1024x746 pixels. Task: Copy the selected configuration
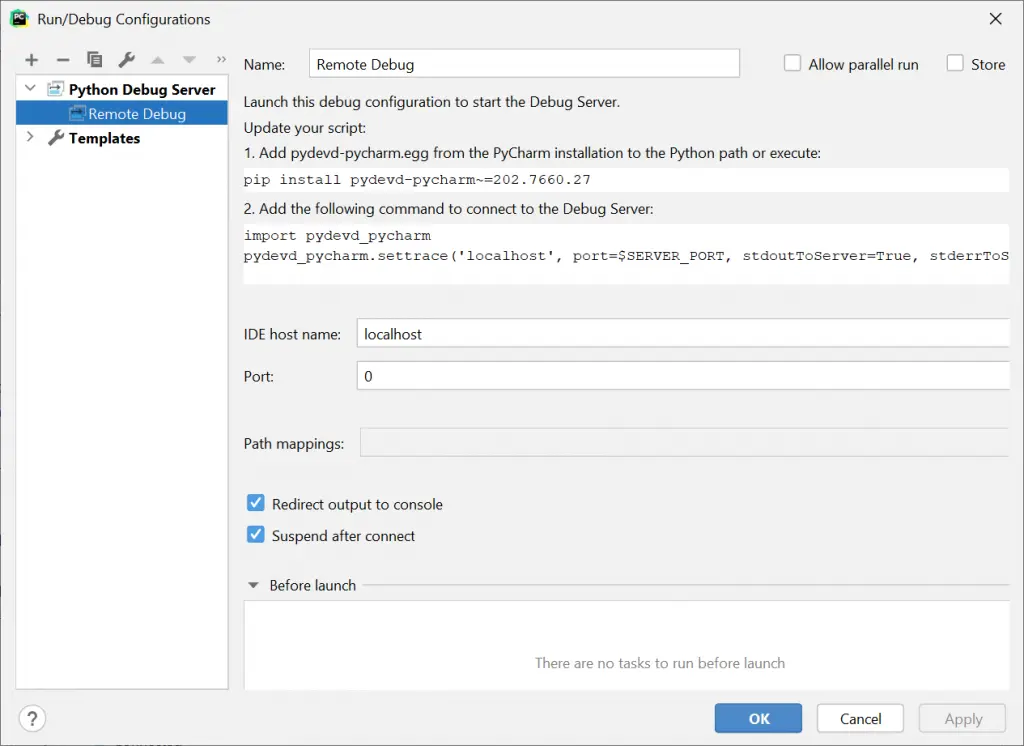point(95,60)
